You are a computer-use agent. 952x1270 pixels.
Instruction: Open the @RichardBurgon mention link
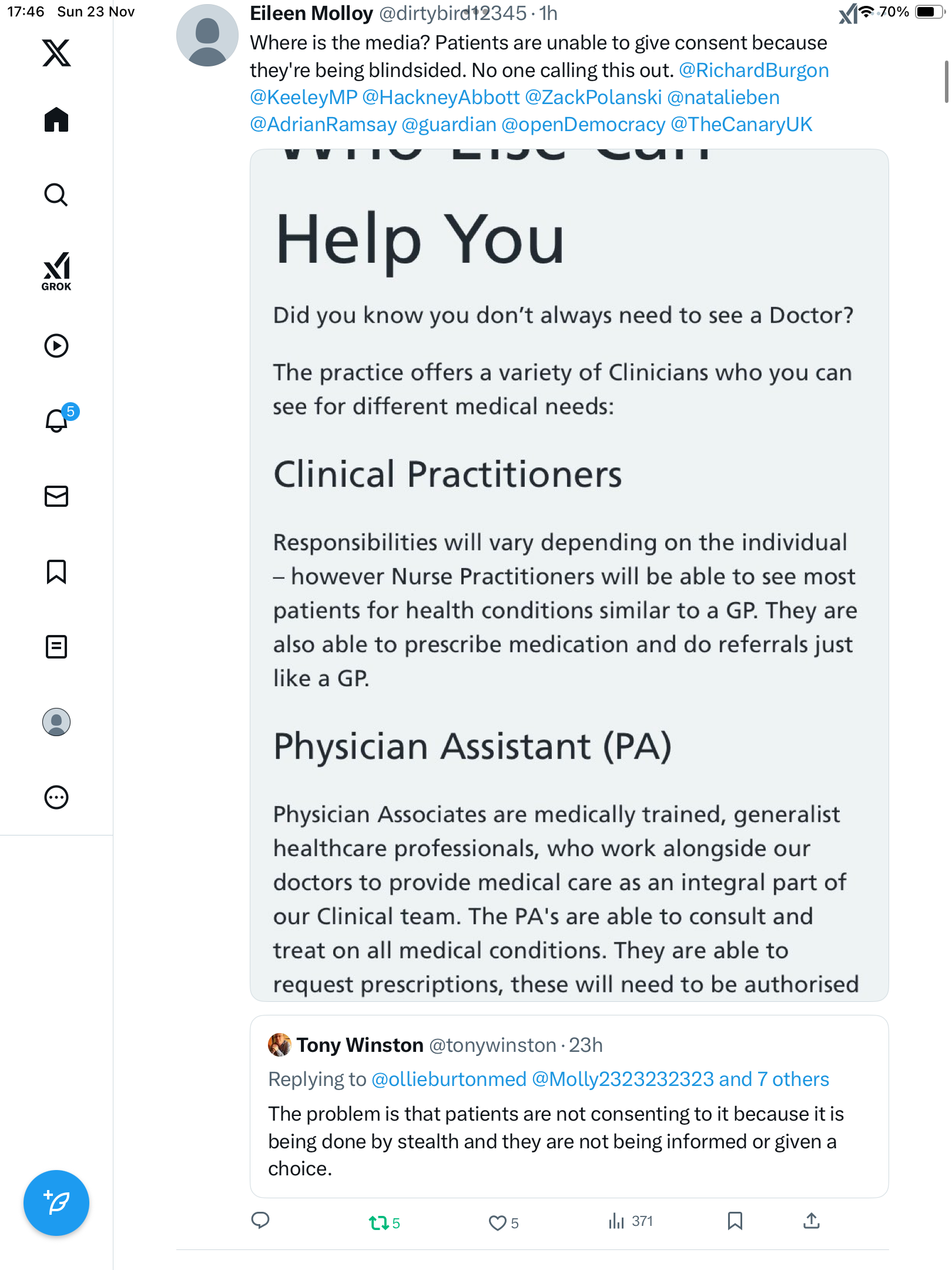pos(753,71)
